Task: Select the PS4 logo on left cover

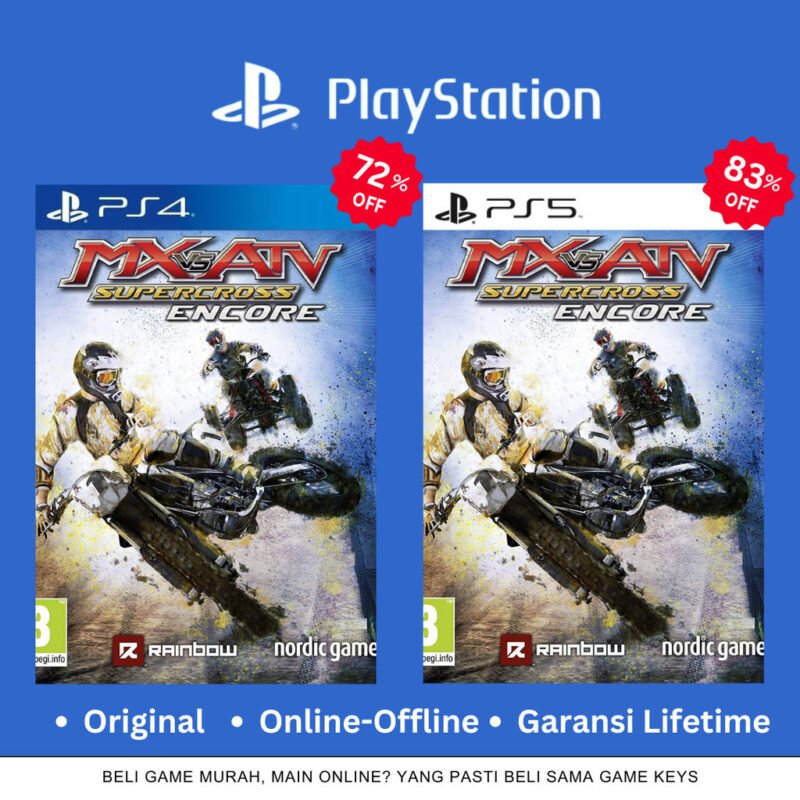Action: pos(118,207)
